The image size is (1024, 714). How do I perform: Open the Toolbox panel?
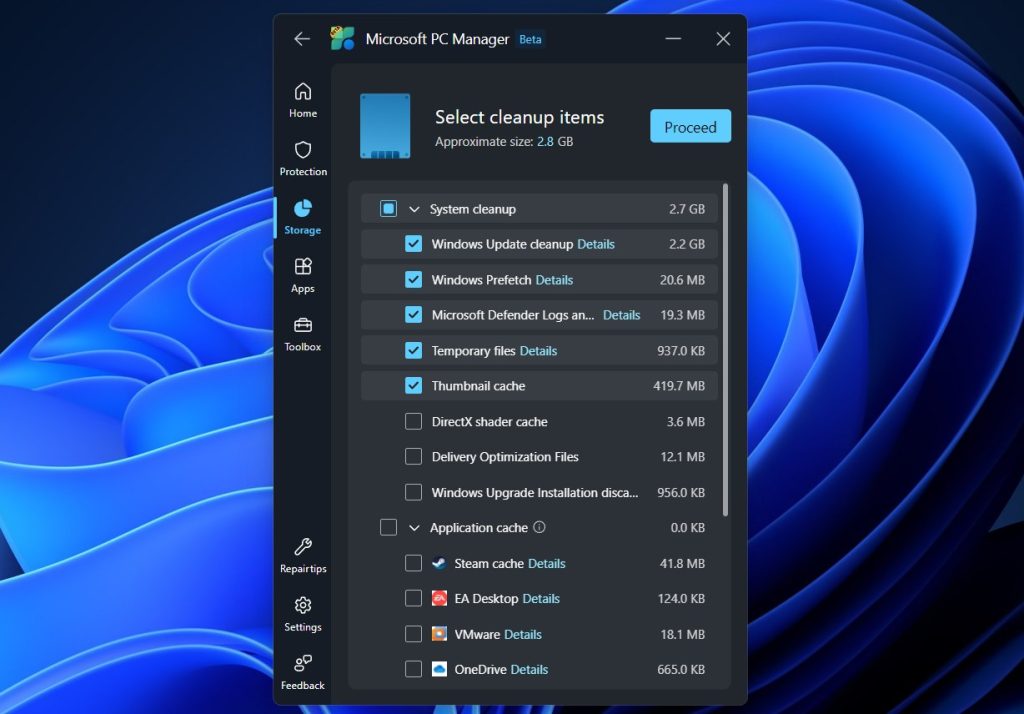pyautogui.click(x=303, y=331)
